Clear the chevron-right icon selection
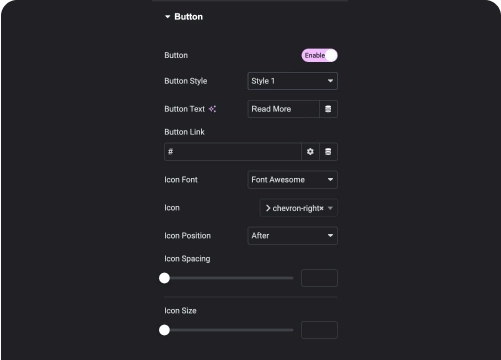This screenshot has height=360, width=501. (x=321, y=208)
